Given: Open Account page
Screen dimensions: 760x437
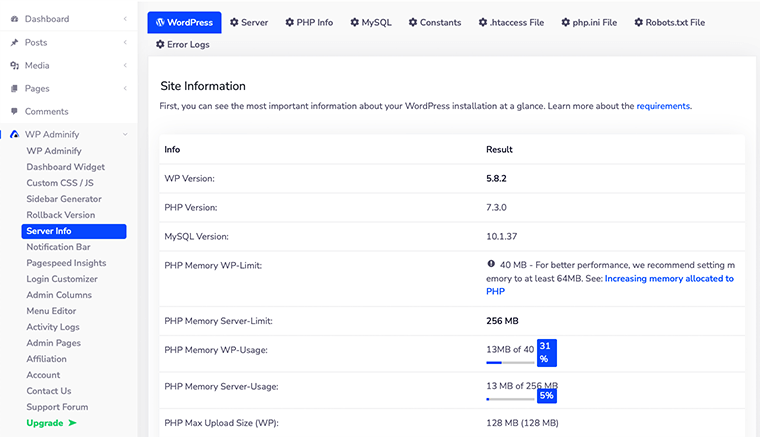Looking at the screenshot, I should click(x=43, y=375).
